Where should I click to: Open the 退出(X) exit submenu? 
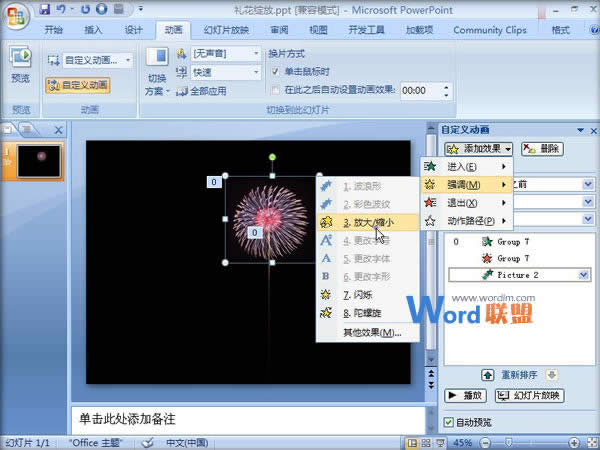[x=466, y=202]
